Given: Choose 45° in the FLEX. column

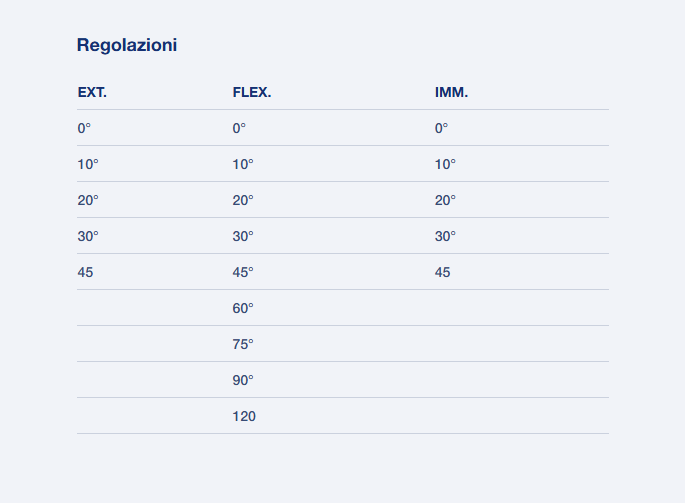Looking at the screenshot, I should (x=243, y=272).
